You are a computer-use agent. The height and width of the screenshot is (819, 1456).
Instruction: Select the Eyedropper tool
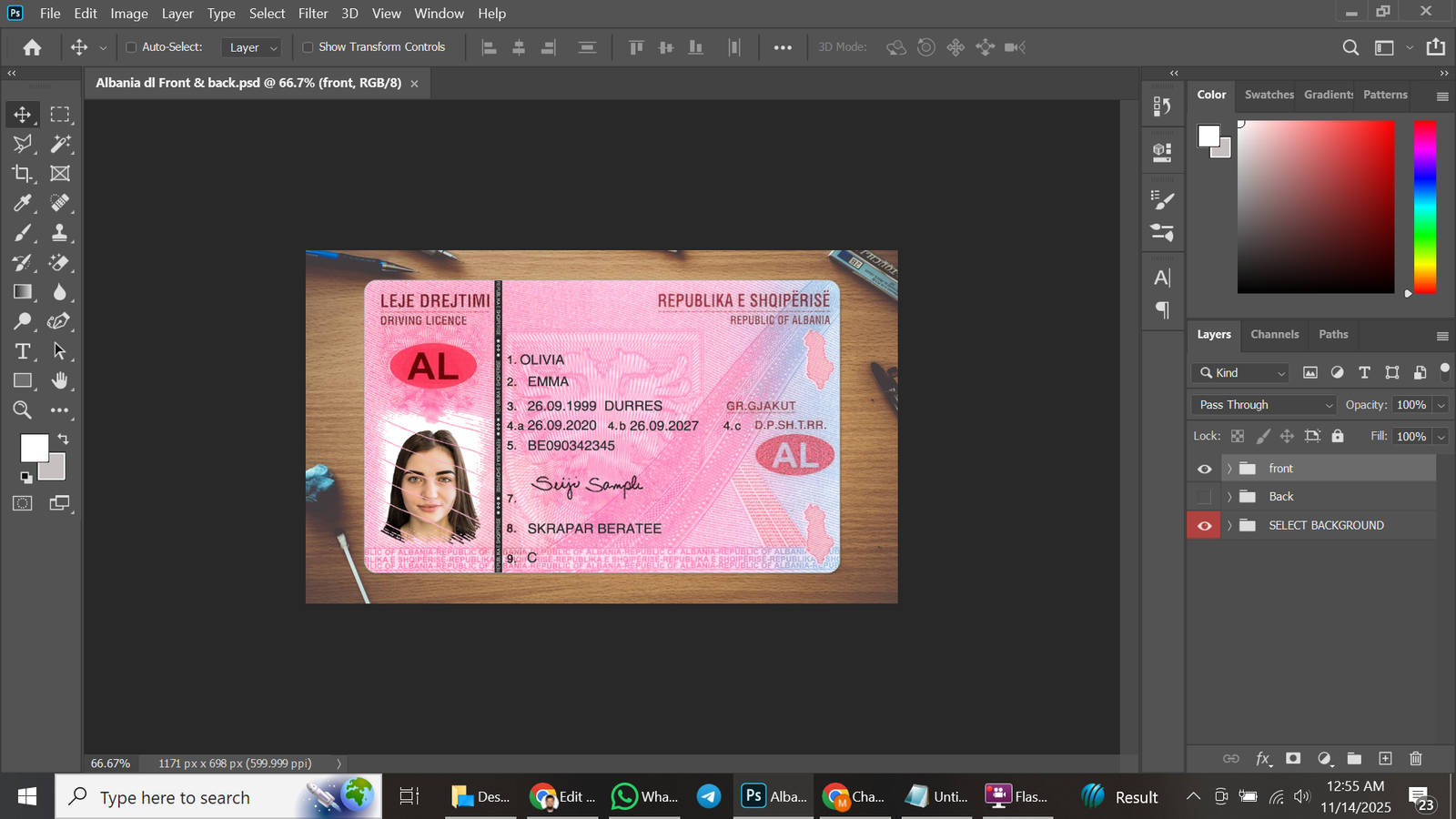[x=22, y=203]
